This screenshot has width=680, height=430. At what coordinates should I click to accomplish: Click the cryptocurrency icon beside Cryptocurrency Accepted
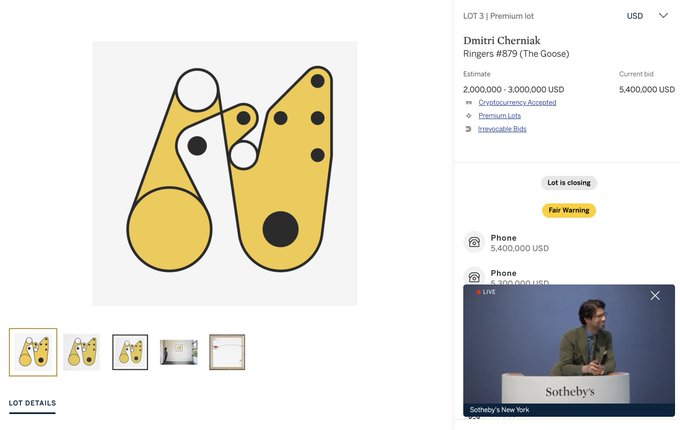coord(468,103)
